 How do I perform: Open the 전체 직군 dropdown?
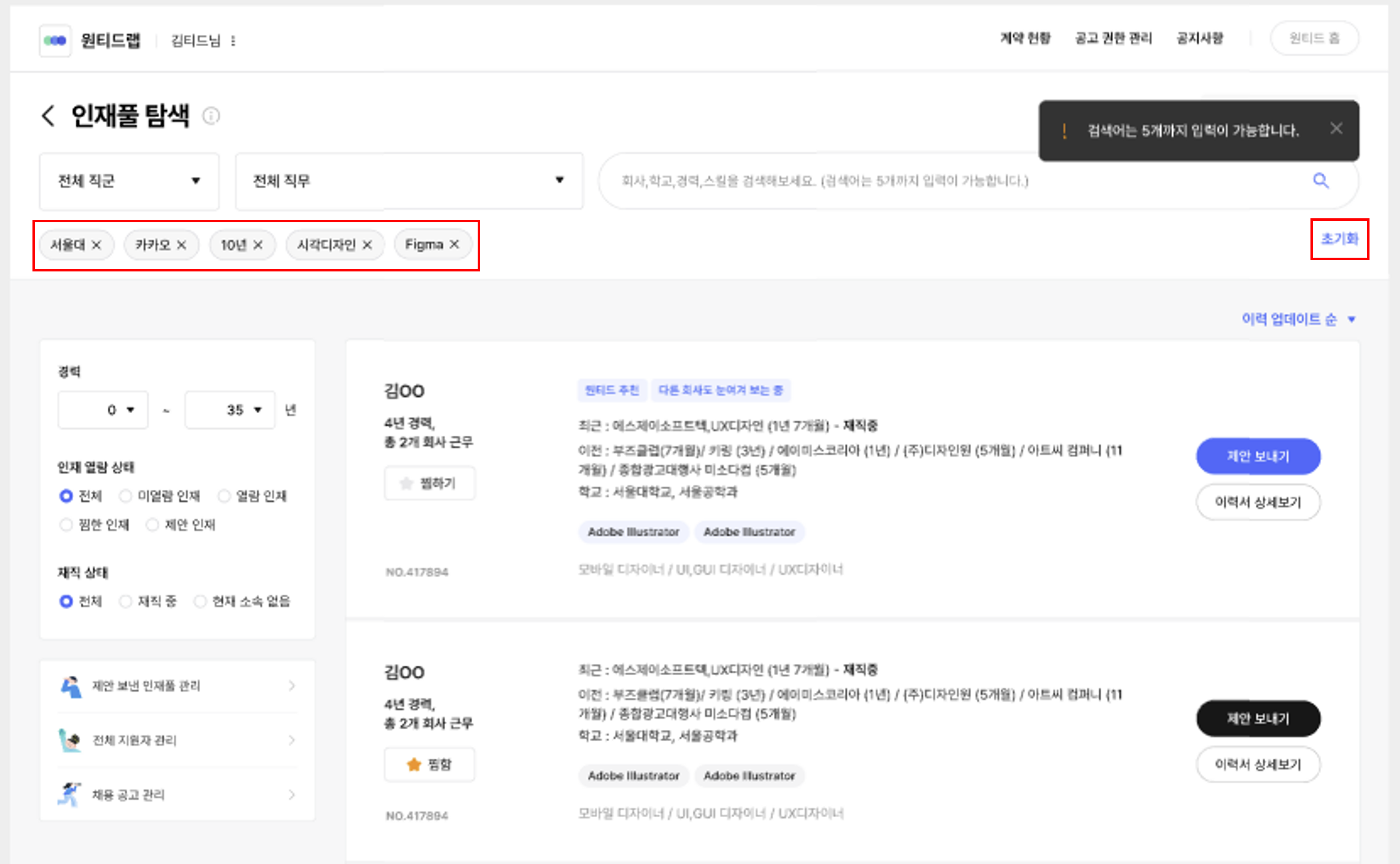(x=128, y=181)
